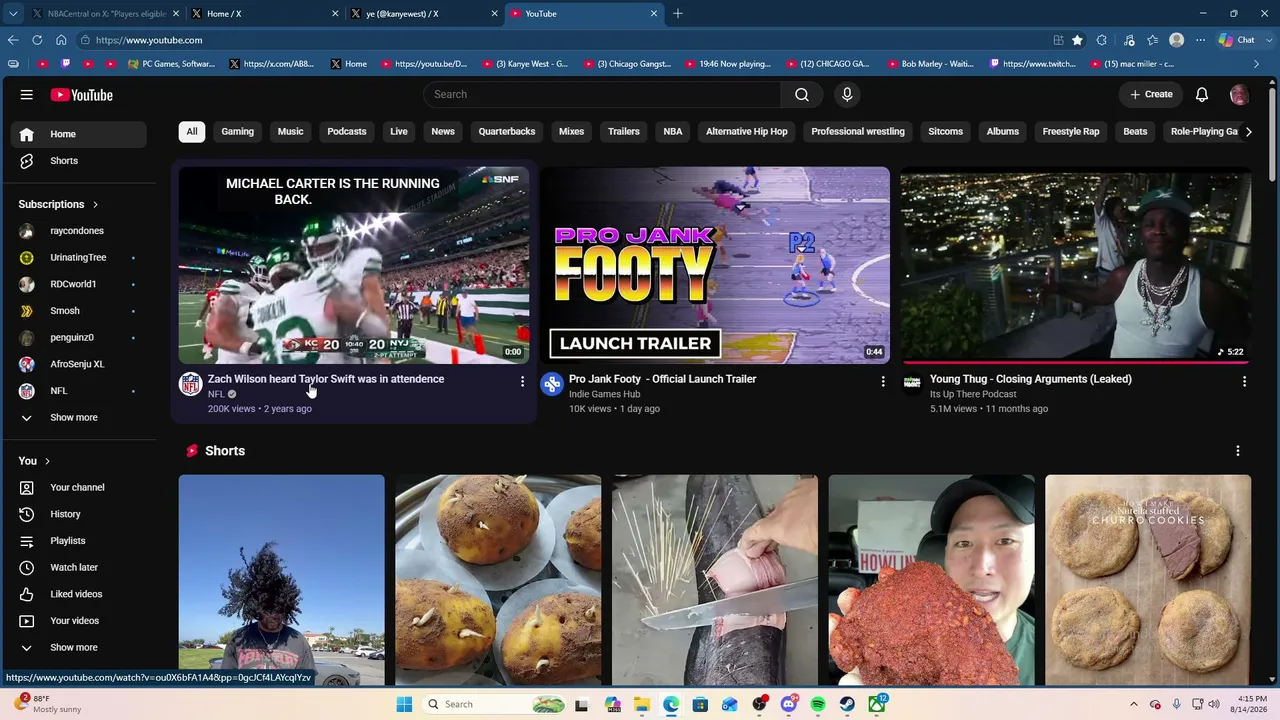Click the favorites star in the address bar

(1077, 40)
